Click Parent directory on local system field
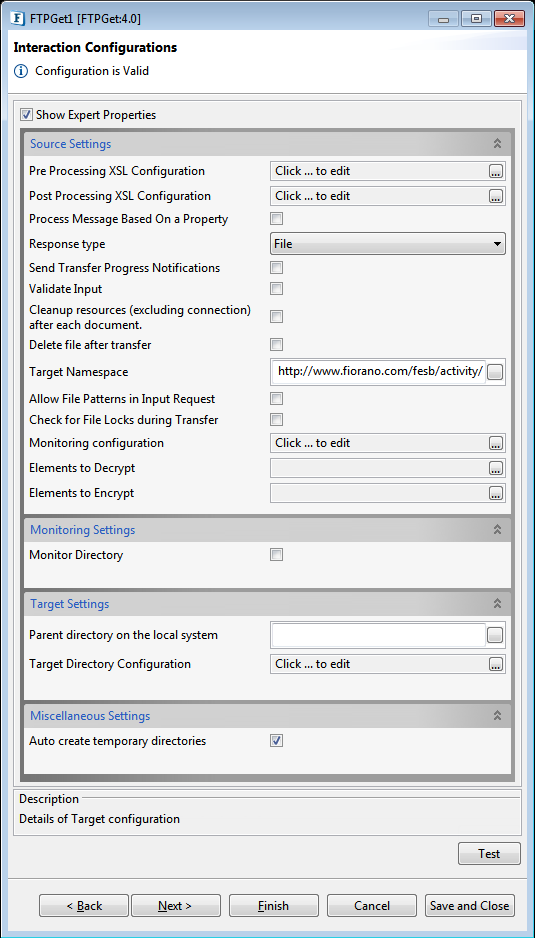535x938 pixels. pyautogui.click(x=378, y=635)
